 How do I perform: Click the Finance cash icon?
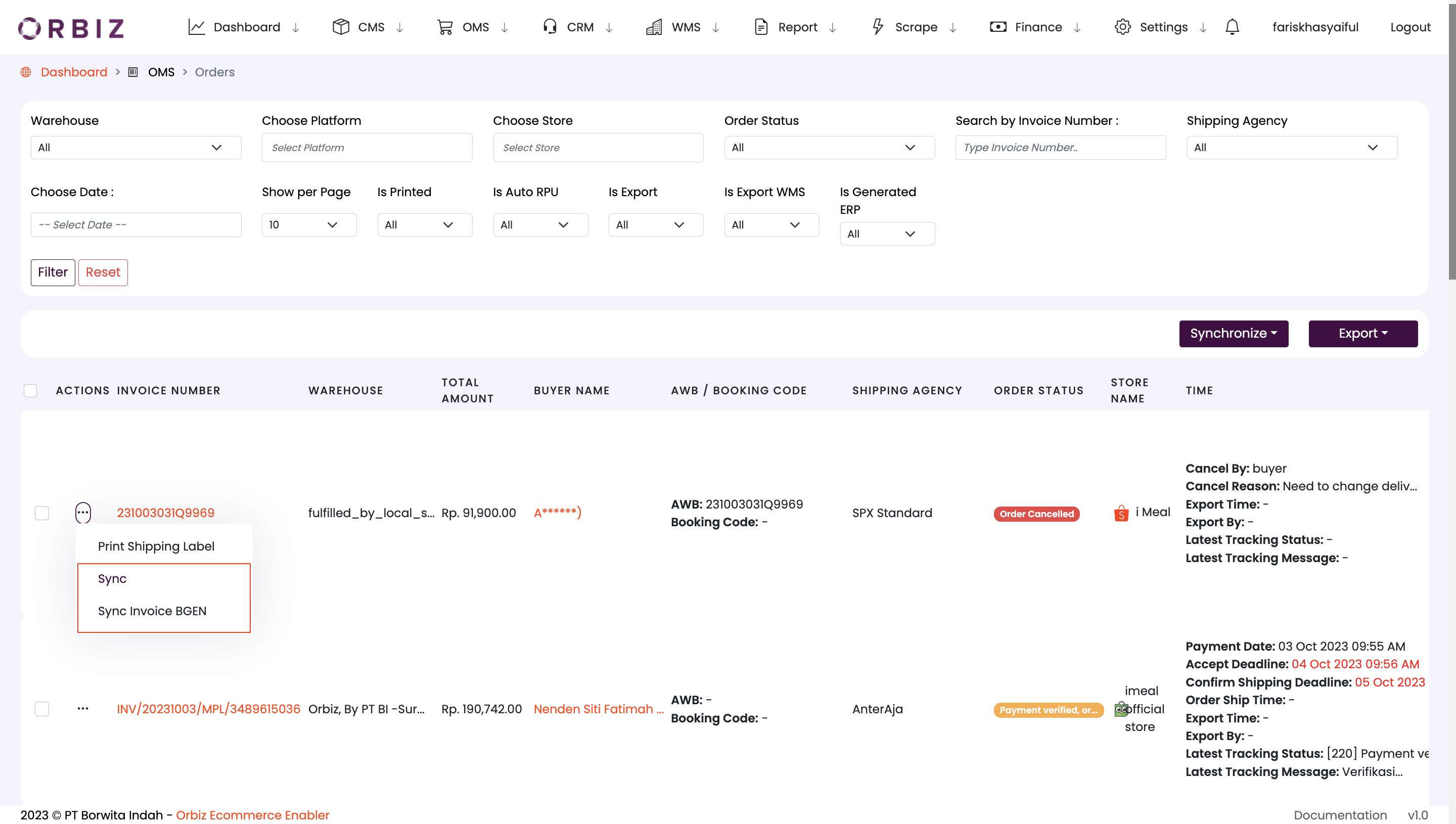coord(998,27)
